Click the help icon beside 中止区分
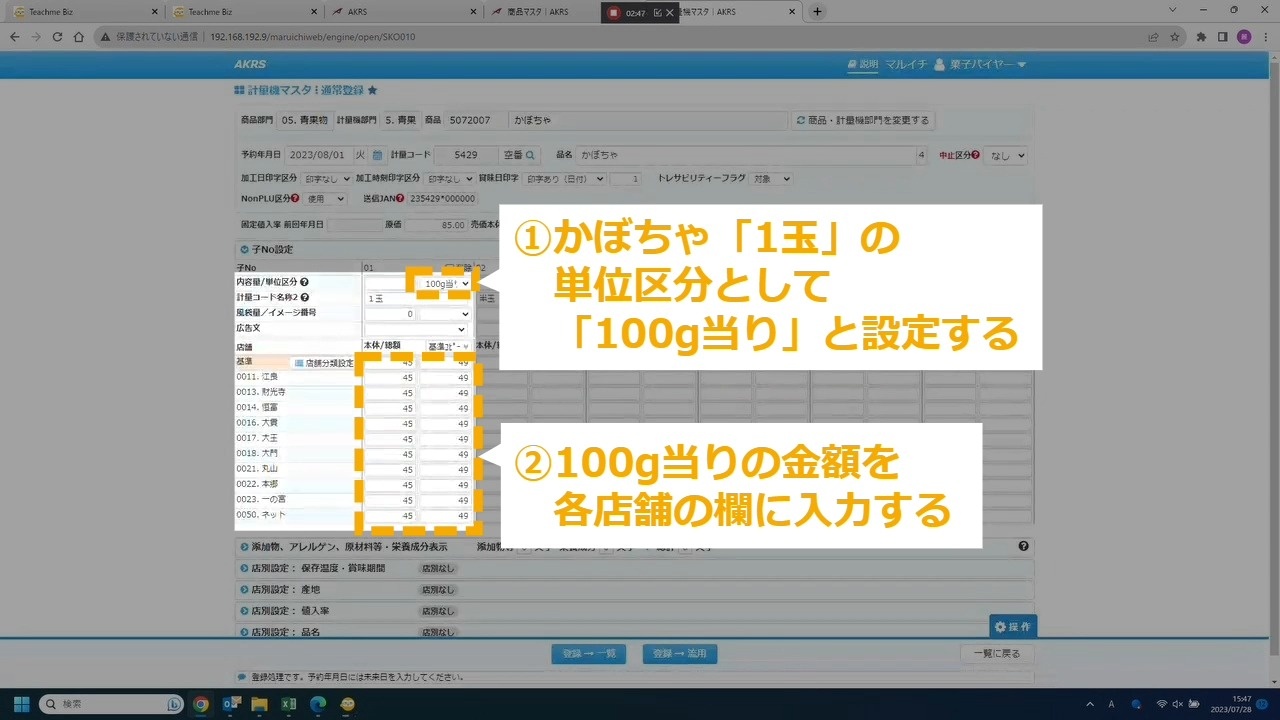Screen dimensions: 1280x720 coord(974,156)
